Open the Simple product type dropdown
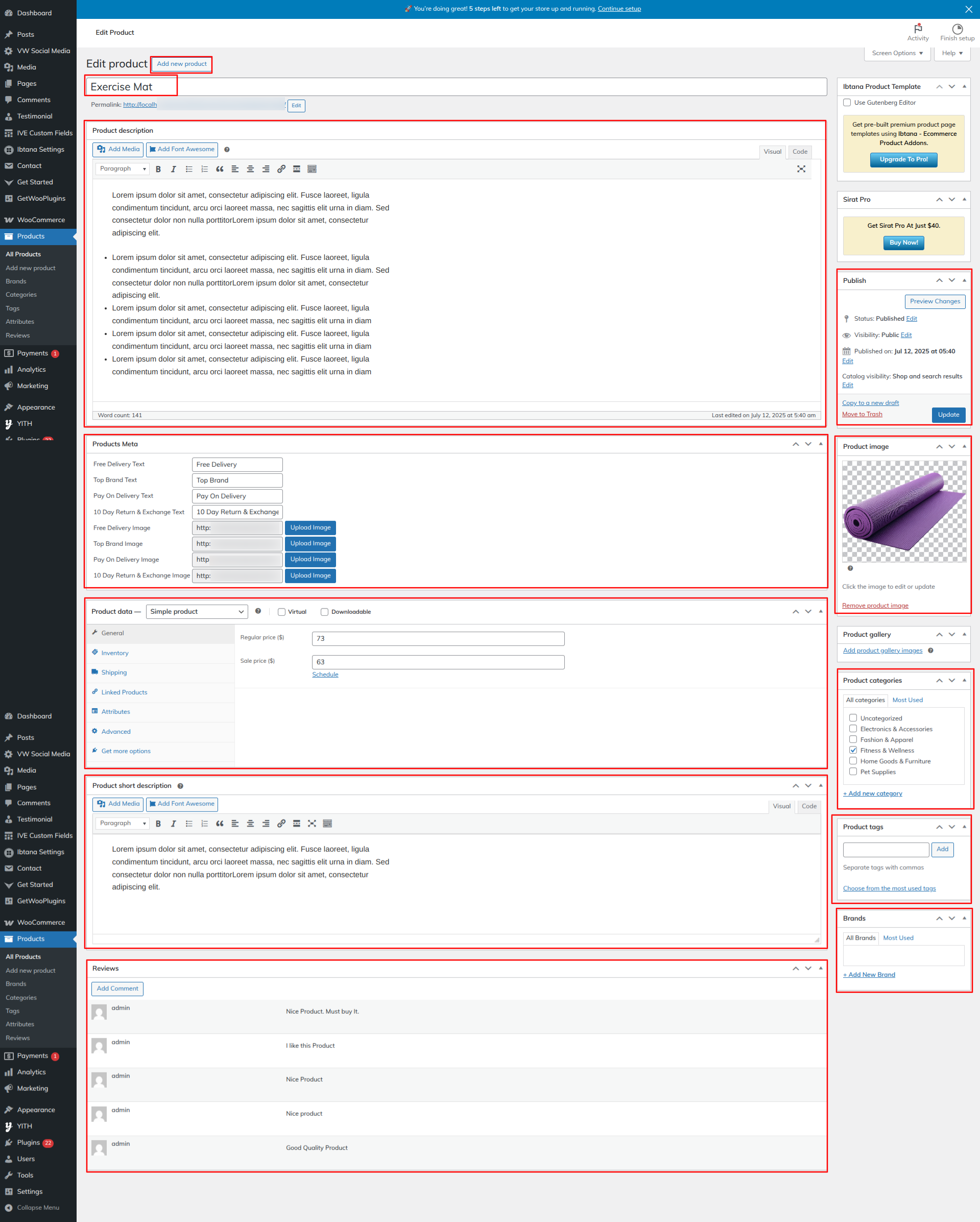The height and width of the screenshot is (1222, 980). (x=197, y=612)
